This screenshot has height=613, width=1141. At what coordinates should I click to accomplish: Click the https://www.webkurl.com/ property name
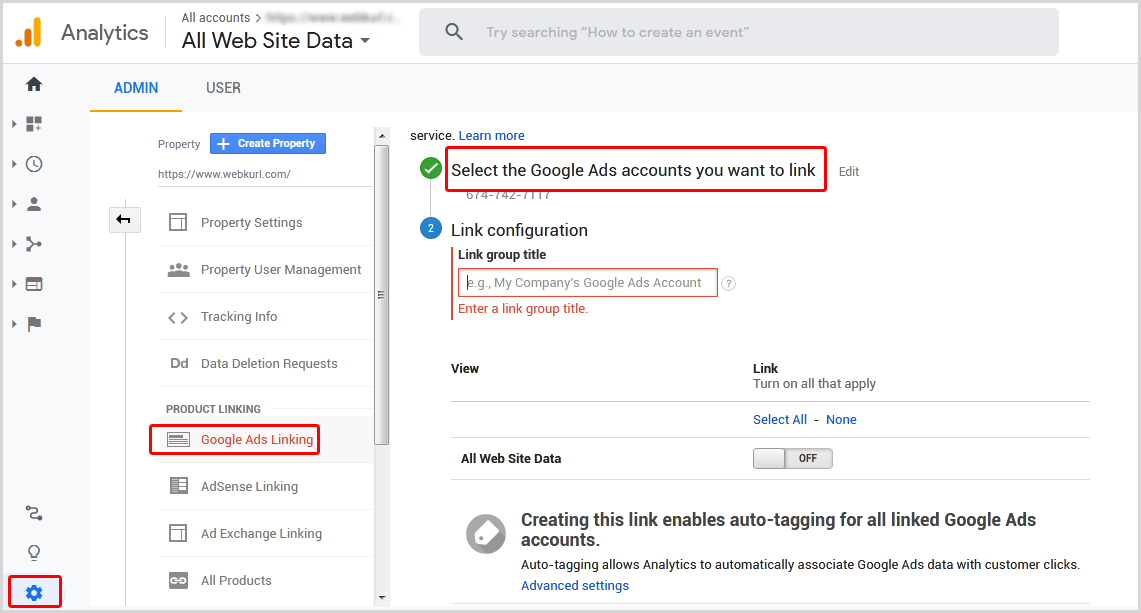(224, 174)
